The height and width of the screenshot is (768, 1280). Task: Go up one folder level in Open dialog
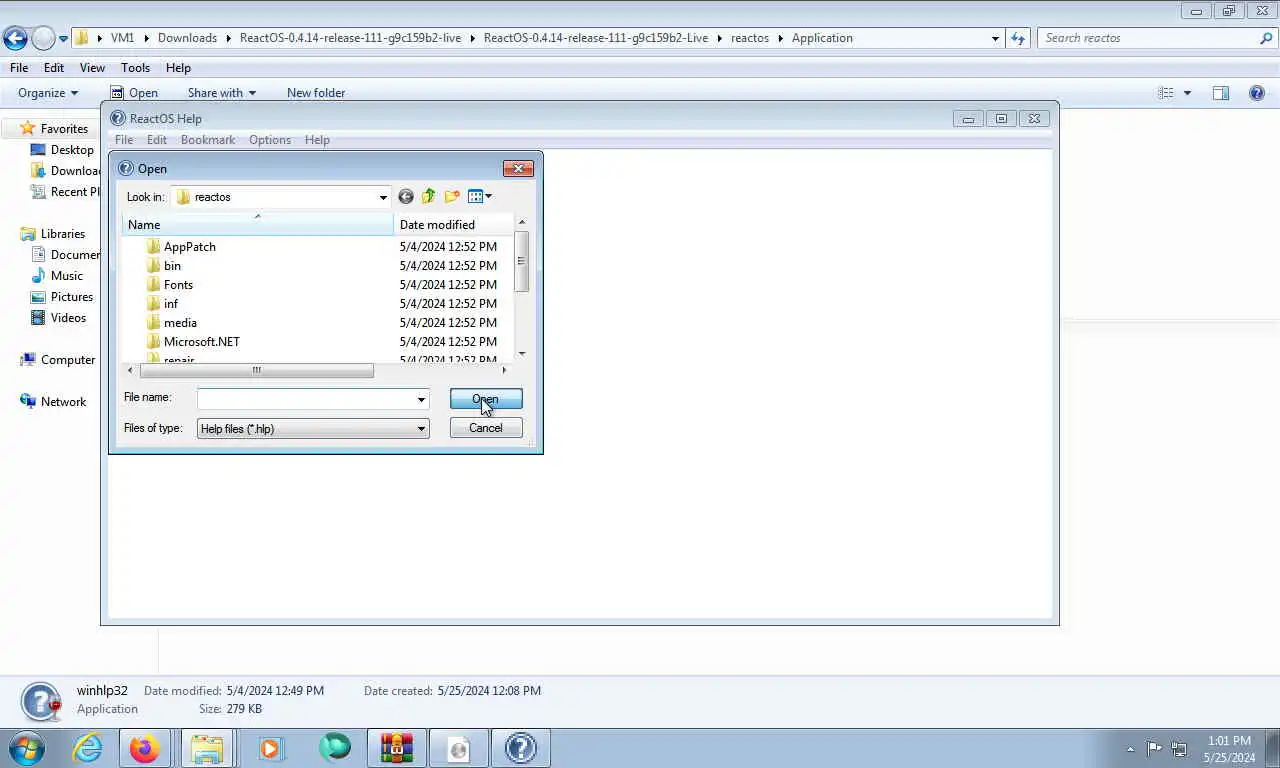[x=429, y=197]
